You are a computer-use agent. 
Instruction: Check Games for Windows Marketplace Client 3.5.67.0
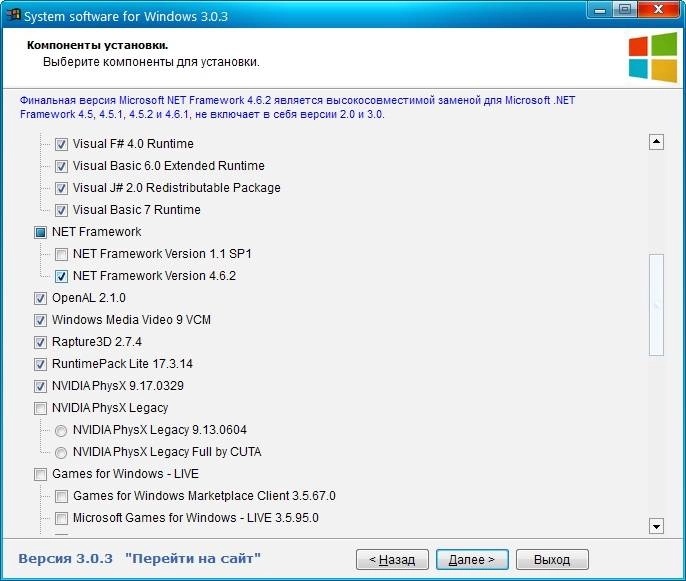(61, 496)
